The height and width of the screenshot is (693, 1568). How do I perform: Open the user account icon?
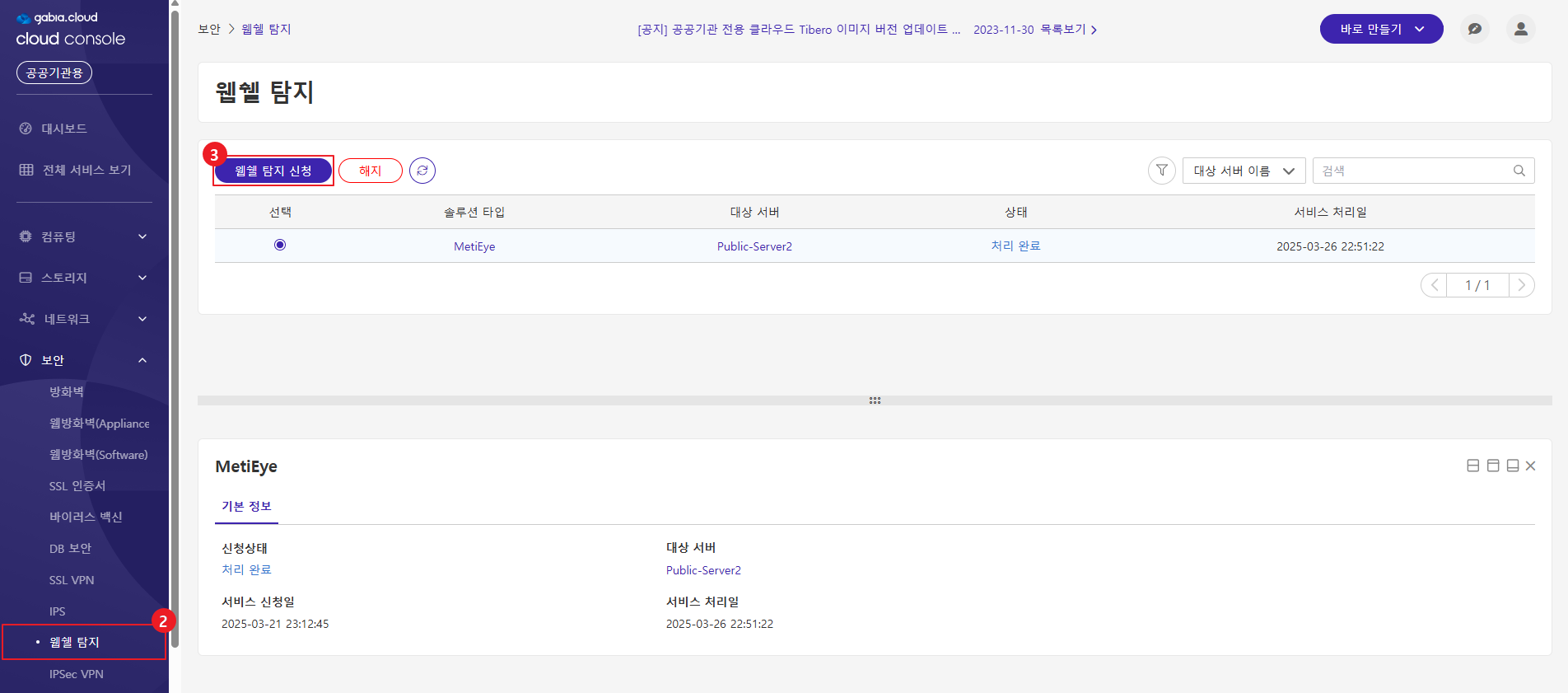[1521, 29]
